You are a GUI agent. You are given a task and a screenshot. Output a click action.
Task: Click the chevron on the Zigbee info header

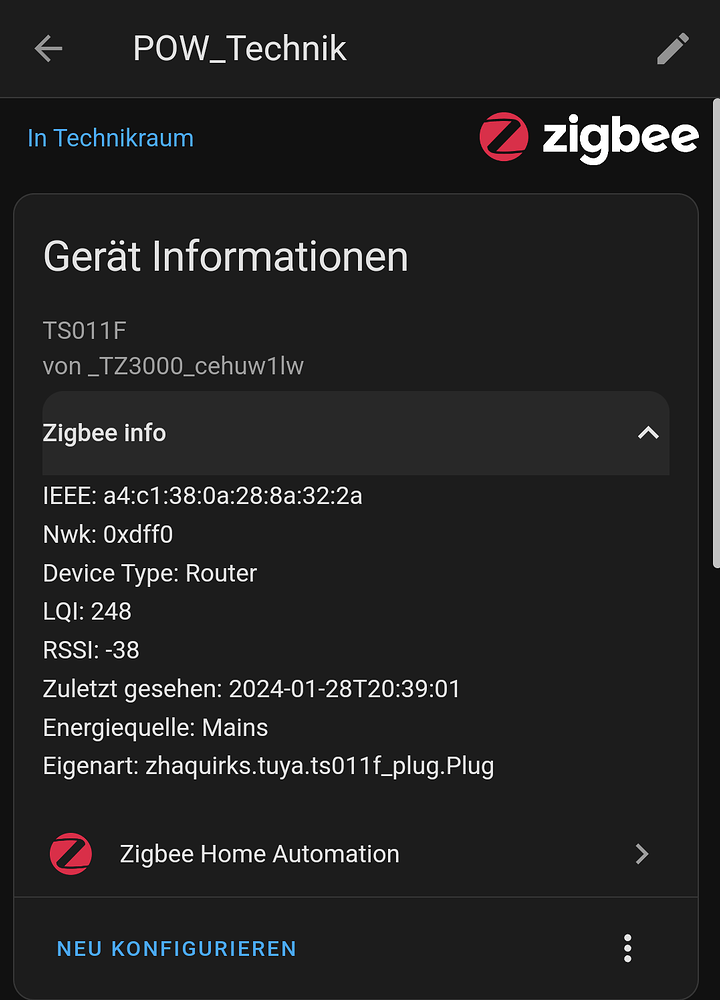tap(648, 433)
